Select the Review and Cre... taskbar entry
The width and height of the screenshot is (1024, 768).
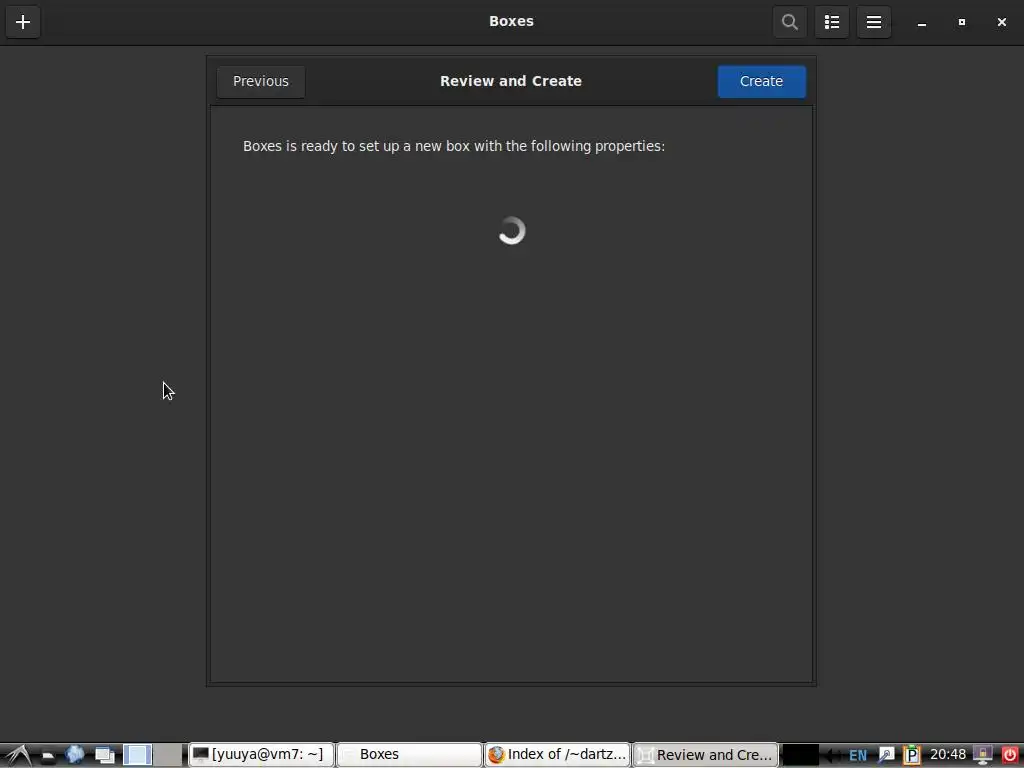pyautogui.click(x=705, y=755)
